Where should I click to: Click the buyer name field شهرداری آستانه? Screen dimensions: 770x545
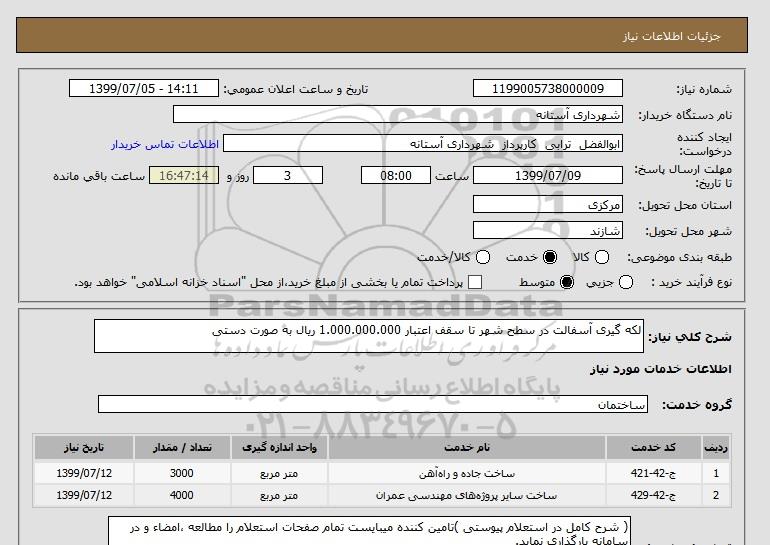[x=398, y=114]
